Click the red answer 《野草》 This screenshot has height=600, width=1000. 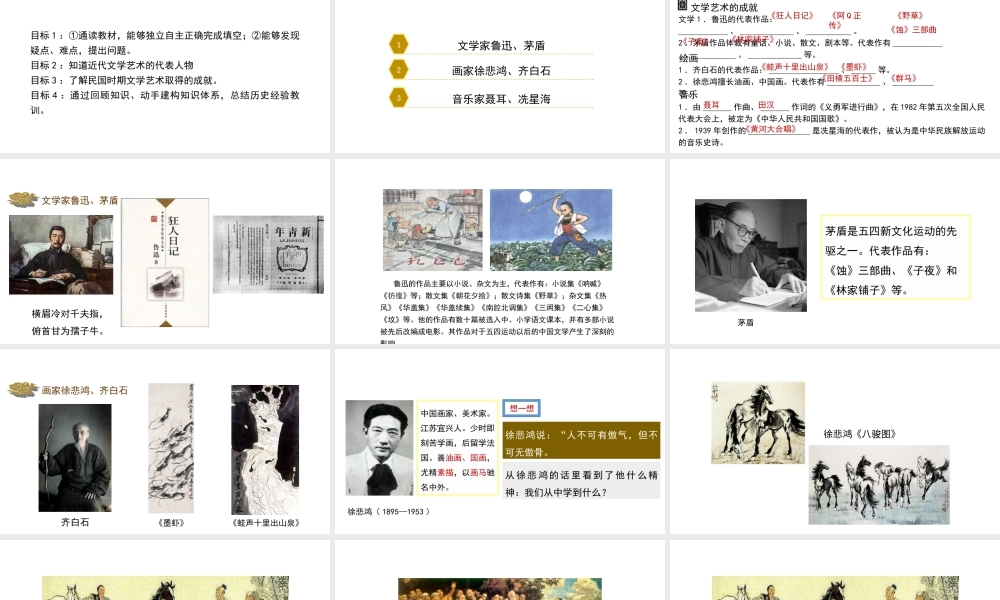(x=909, y=15)
